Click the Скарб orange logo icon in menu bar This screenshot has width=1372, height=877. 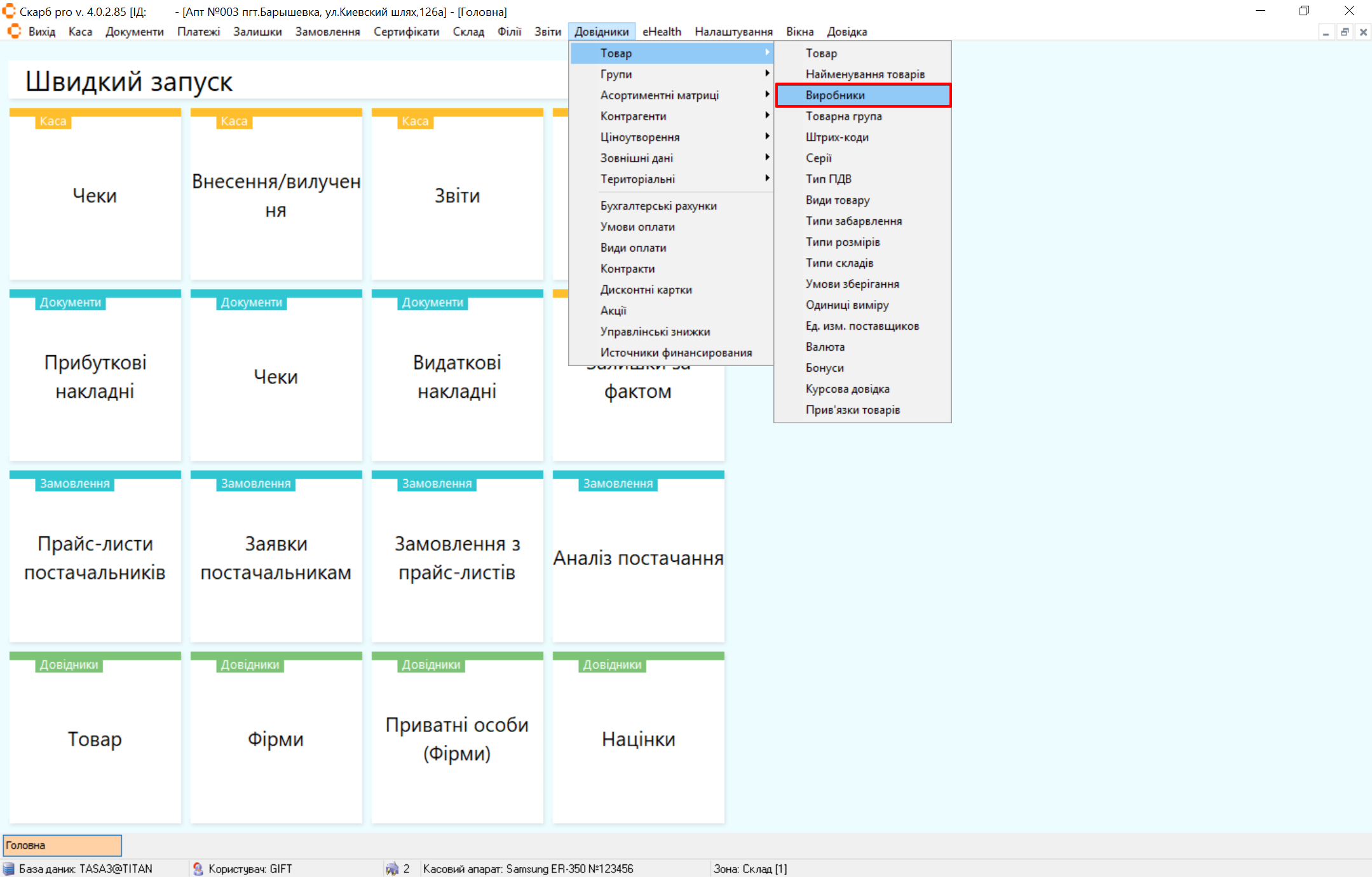tap(14, 31)
